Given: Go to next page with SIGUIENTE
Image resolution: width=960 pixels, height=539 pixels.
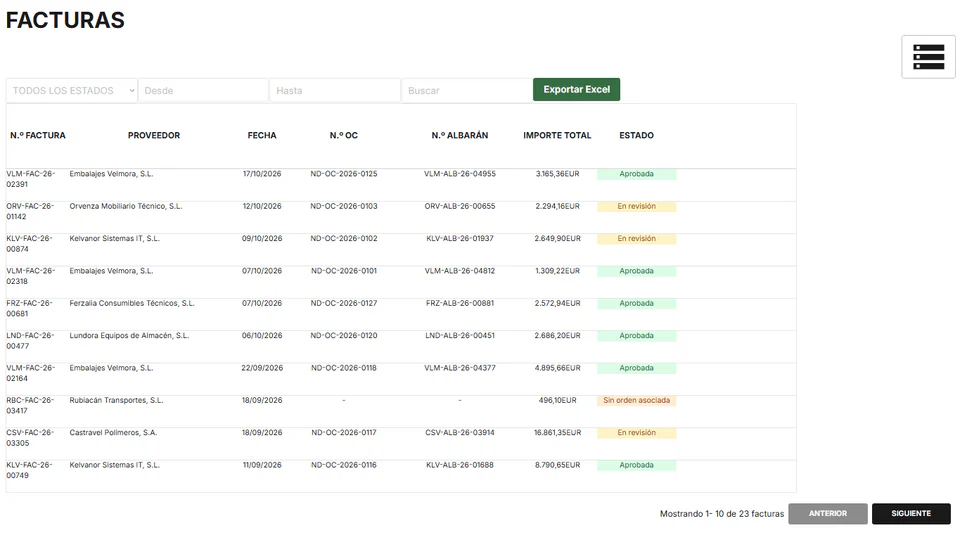Looking at the screenshot, I should (911, 513).
